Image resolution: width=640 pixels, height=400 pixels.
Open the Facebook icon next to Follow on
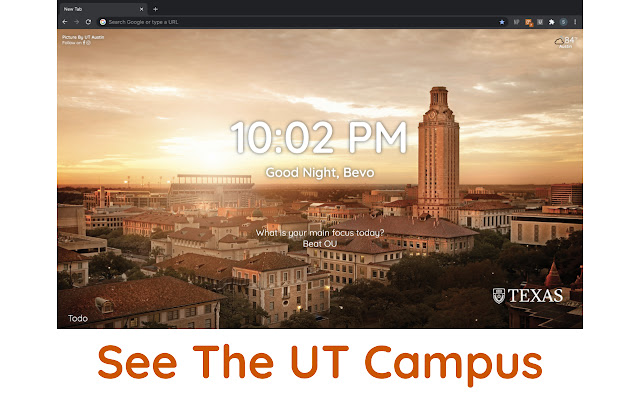pyautogui.click(x=84, y=42)
